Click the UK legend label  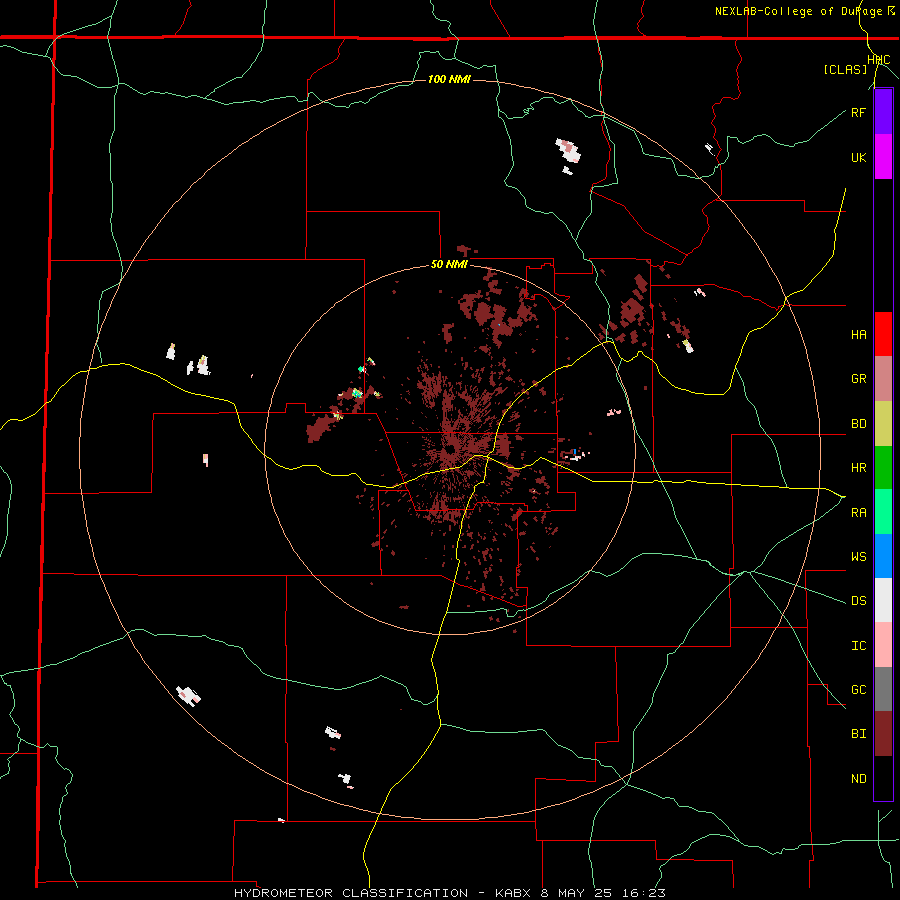(858, 157)
